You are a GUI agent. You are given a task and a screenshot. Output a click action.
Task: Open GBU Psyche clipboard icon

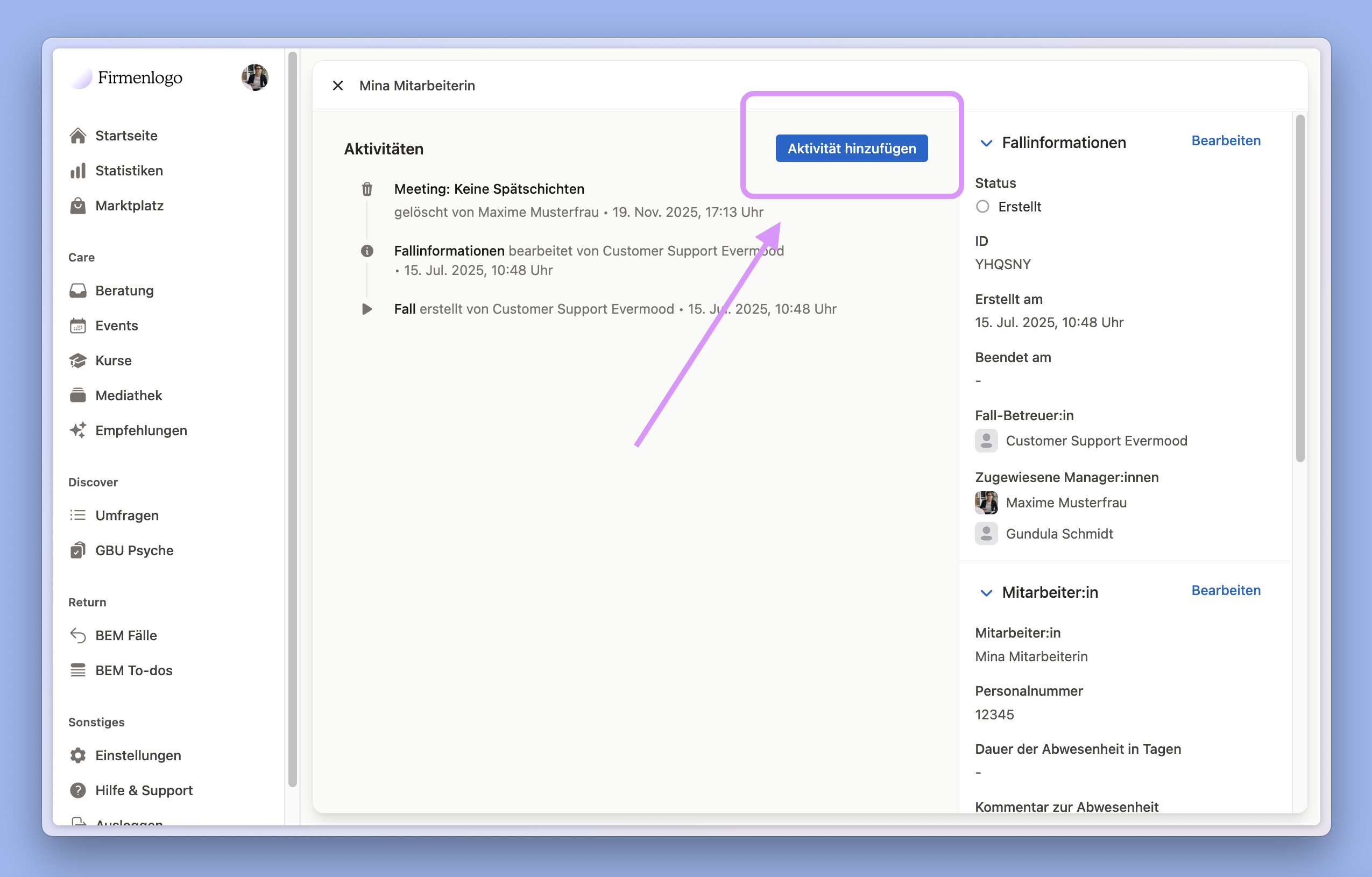77,550
